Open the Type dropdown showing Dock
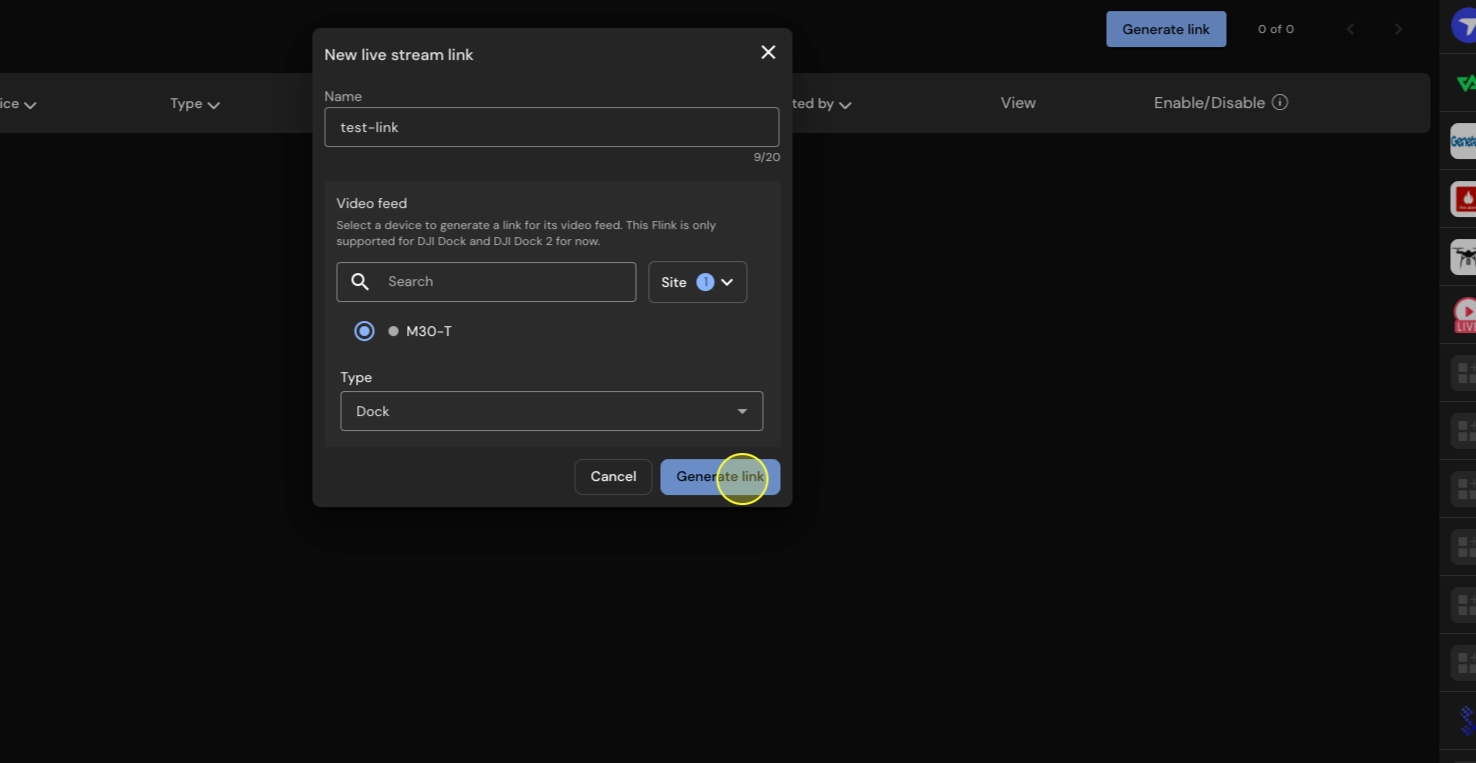The height and width of the screenshot is (763, 1476). 551,411
